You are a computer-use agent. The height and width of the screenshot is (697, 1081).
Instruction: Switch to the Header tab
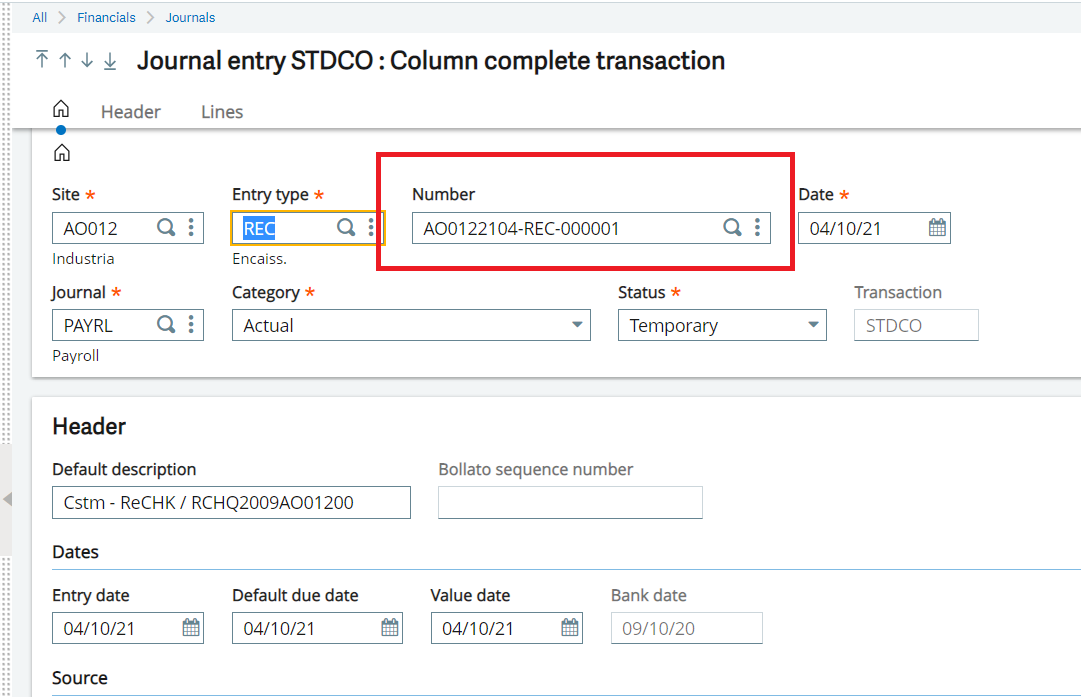coord(130,112)
